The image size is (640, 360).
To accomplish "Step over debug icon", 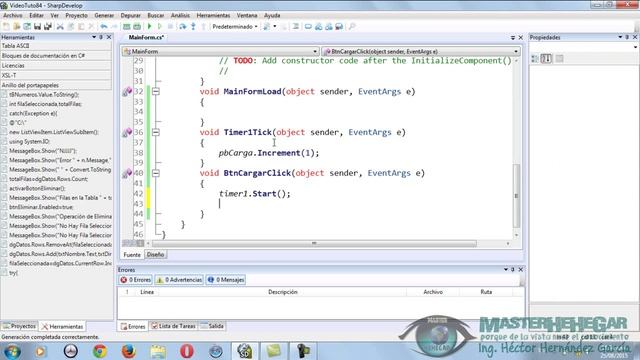I will coord(182,27).
